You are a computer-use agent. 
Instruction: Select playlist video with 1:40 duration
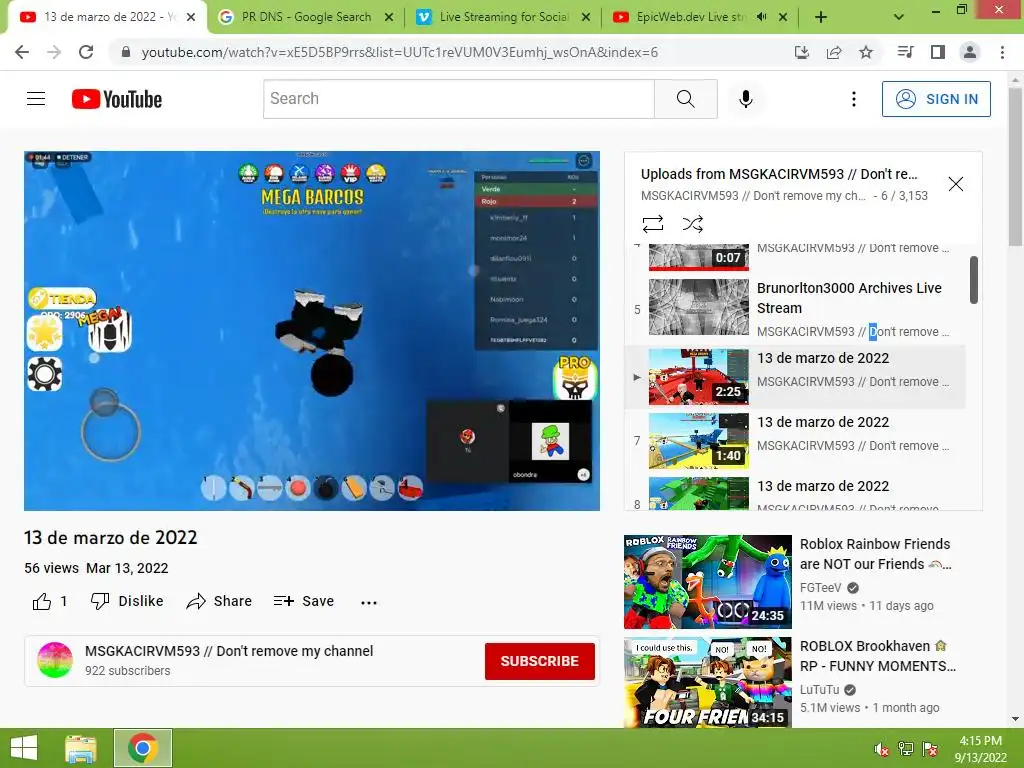click(795, 440)
